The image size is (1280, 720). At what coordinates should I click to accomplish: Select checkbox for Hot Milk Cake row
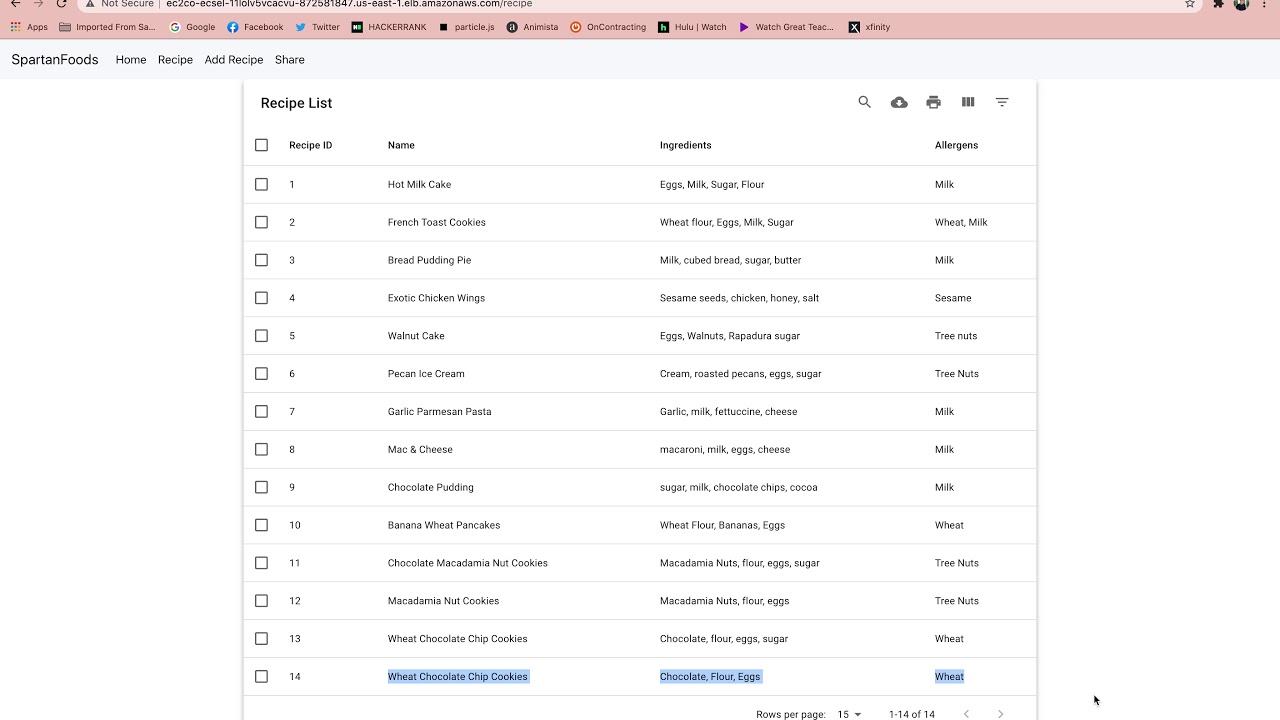click(261, 184)
